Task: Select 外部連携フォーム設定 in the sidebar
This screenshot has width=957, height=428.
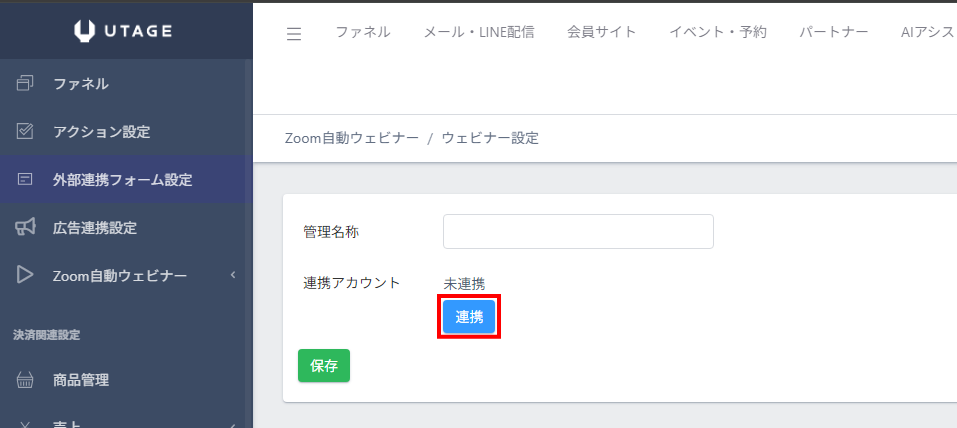Action: 122,180
